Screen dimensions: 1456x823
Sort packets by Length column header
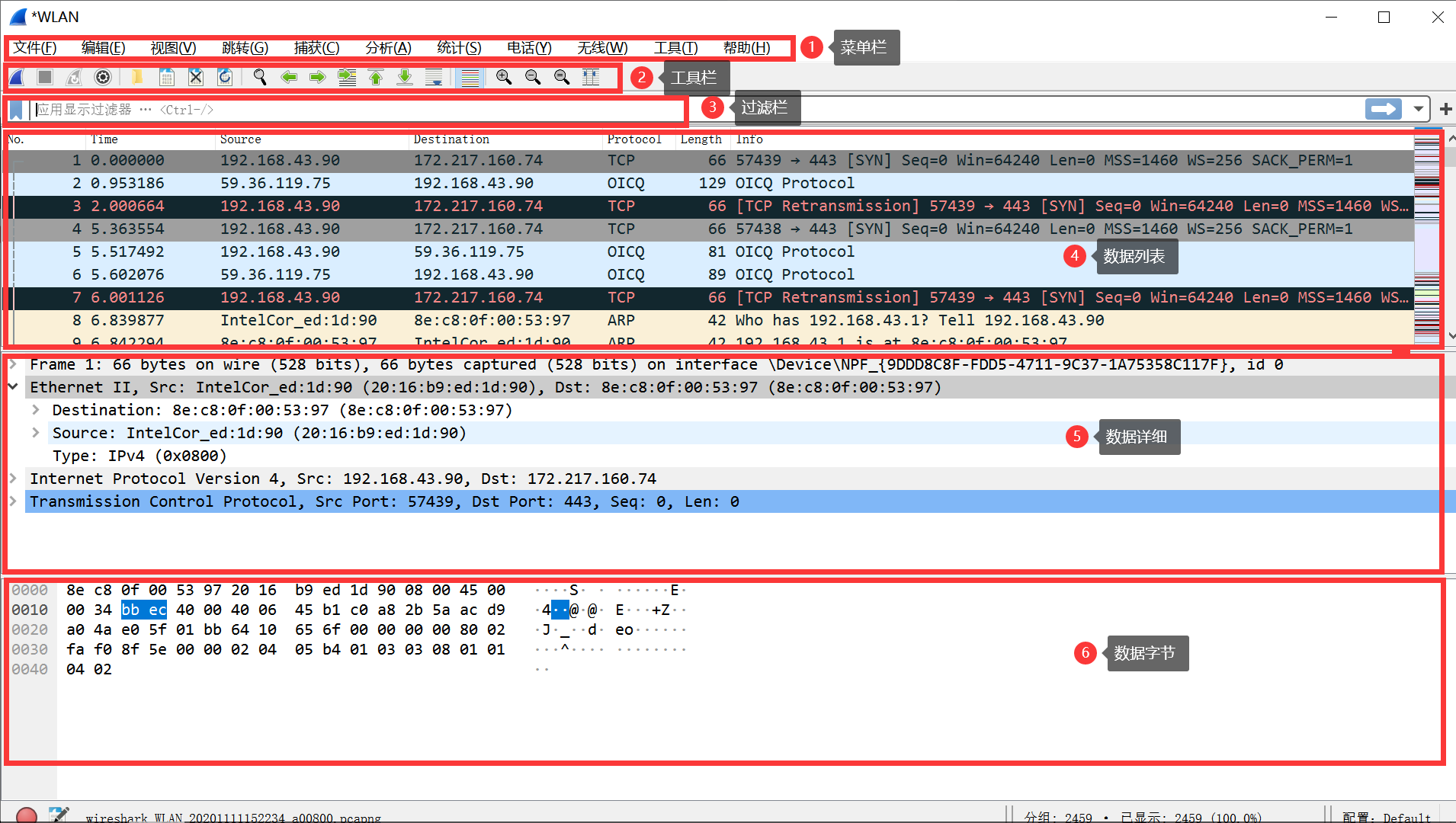click(703, 139)
